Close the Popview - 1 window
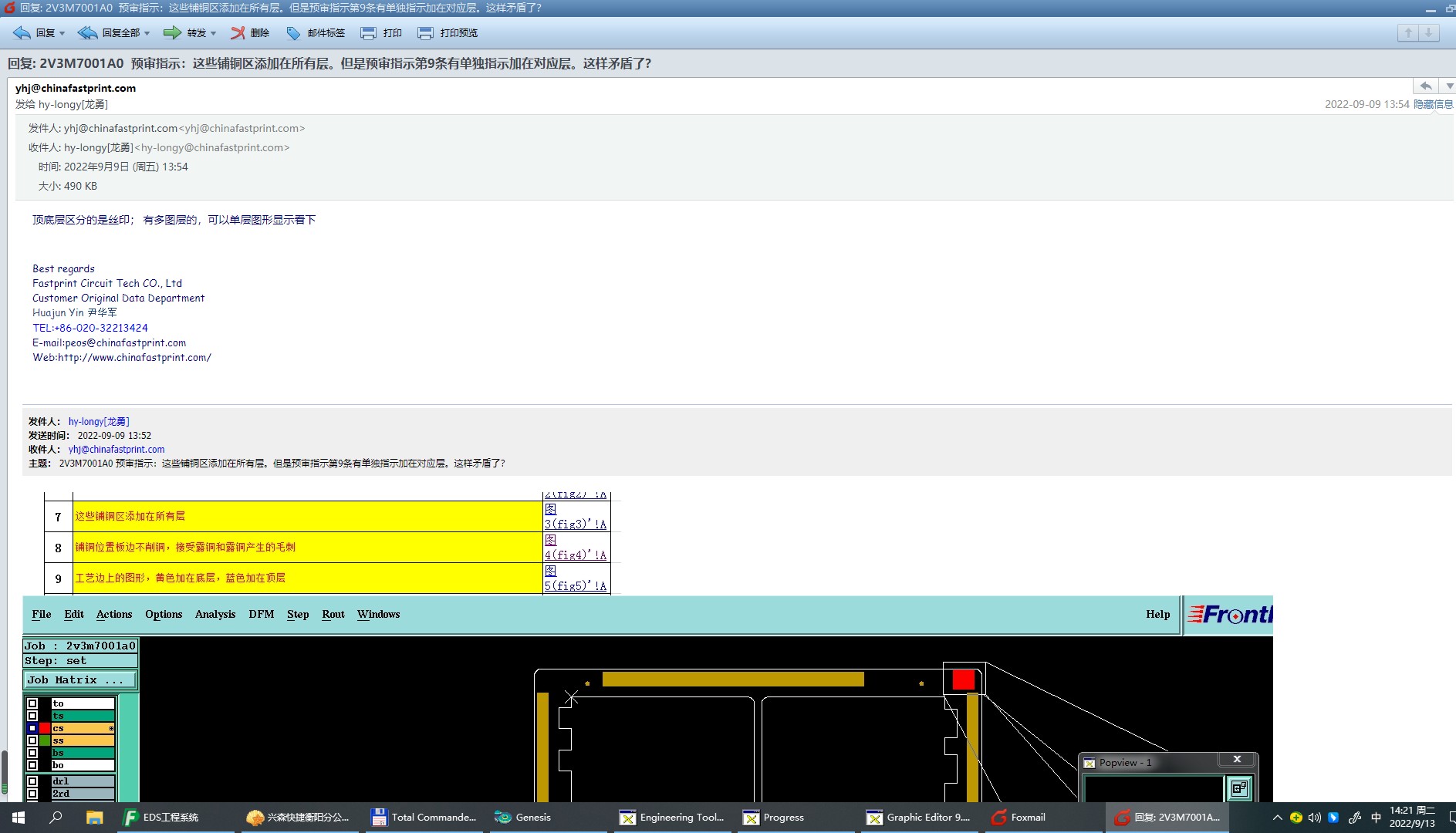Screen dimensions: 1456x833 tap(1237, 760)
